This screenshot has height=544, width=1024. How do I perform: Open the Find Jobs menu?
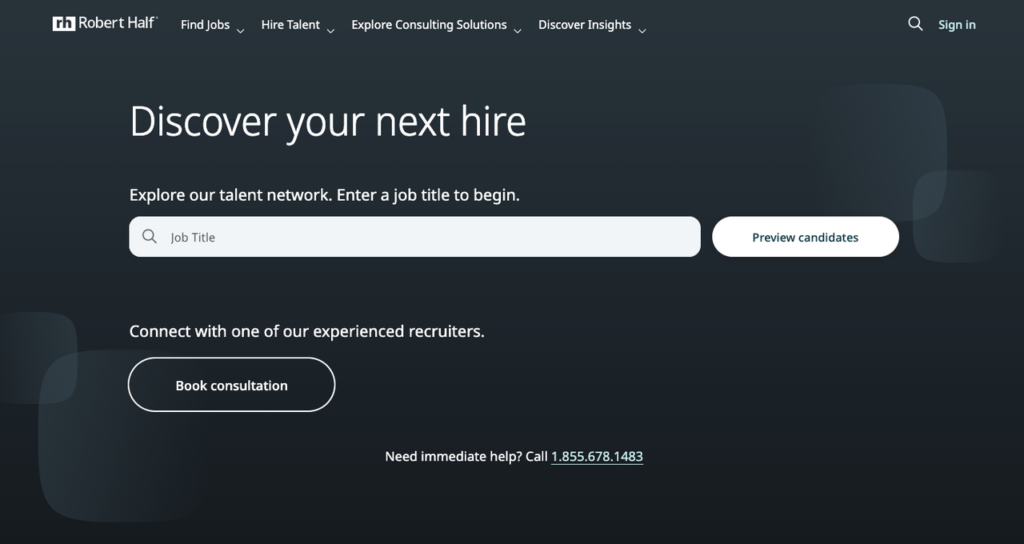[205, 25]
